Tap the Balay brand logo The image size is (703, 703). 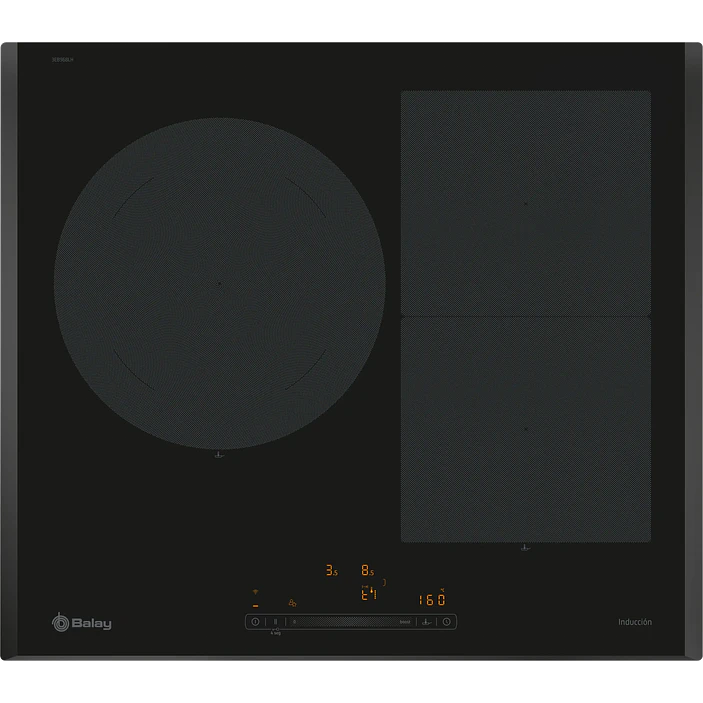pyautogui.click(x=82, y=623)
